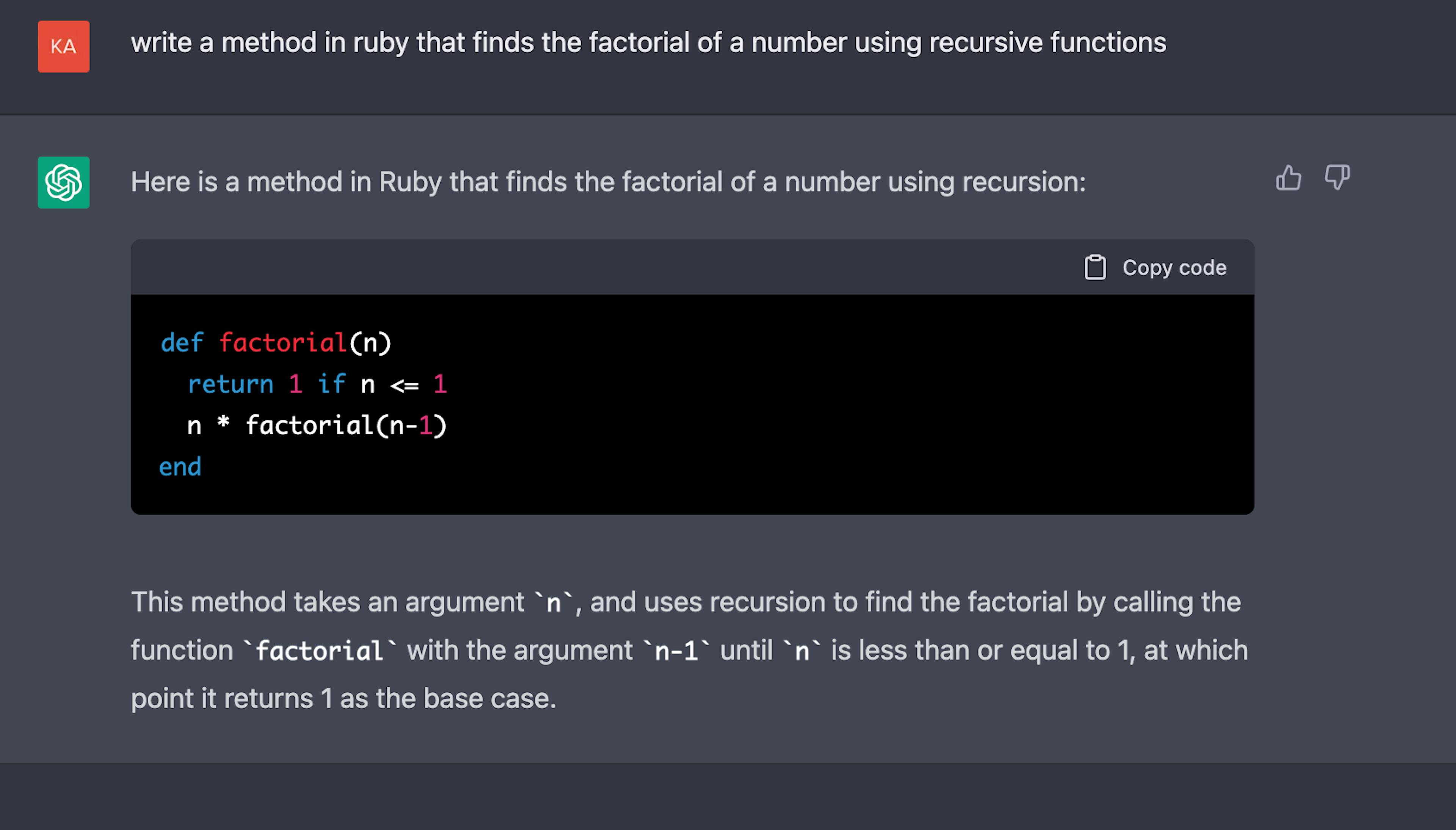Image resolution: width=1456 pixels, height=830 pixels.
Task: Click the inline `factorial` code in explanation
Action: point(320,651)
